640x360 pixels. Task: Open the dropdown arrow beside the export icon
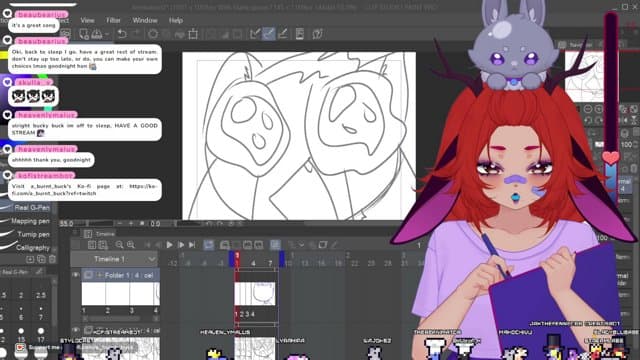(x=107, y=34)
